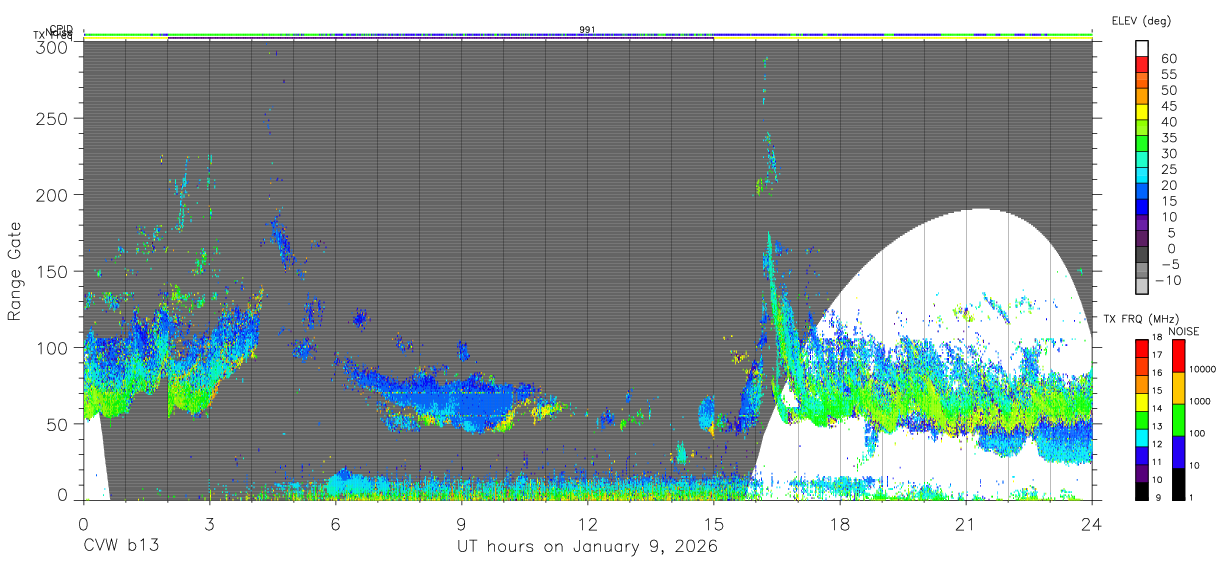Click the '3' tick on the UT hours axis
This screenshot has height=567, width=1228.
209,523
